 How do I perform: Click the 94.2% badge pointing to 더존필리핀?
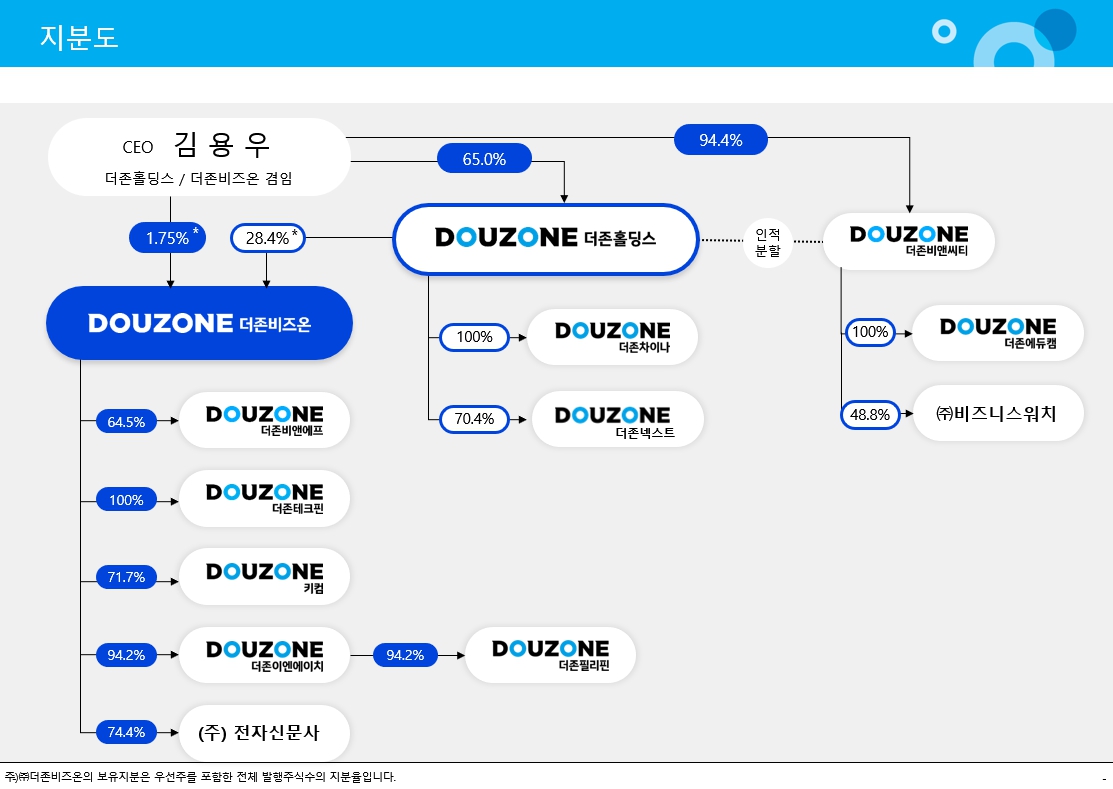click(x=405, y=655)
